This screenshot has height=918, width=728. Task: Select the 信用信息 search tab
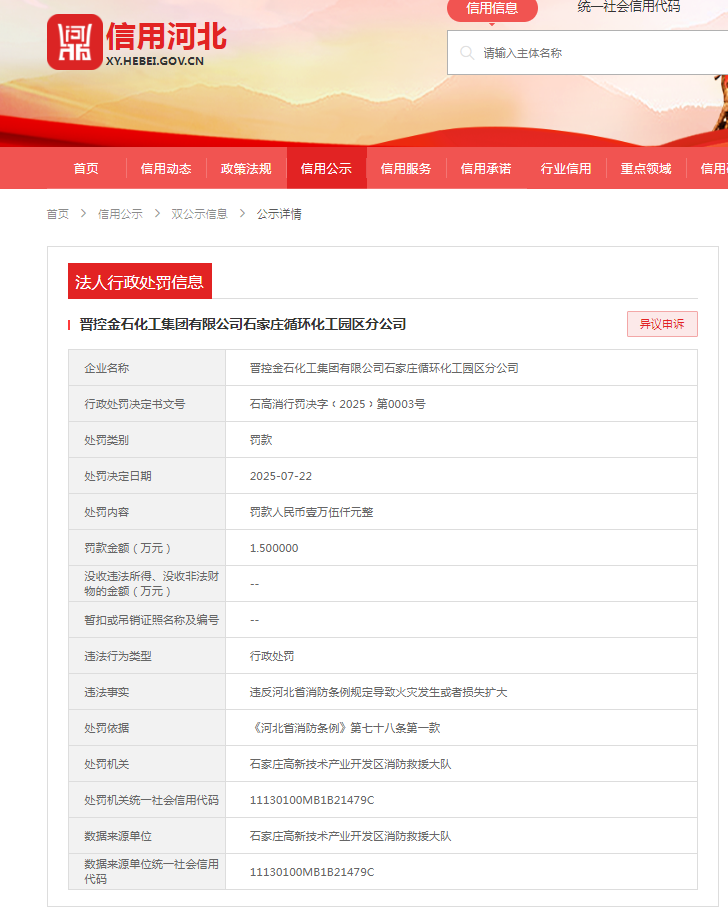tap(492, 8)
